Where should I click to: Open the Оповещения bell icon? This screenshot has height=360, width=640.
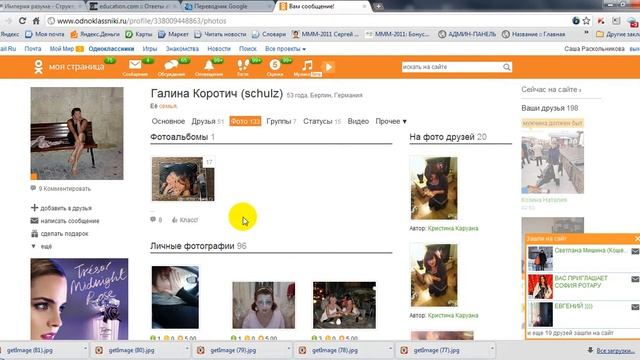[209, 65]
